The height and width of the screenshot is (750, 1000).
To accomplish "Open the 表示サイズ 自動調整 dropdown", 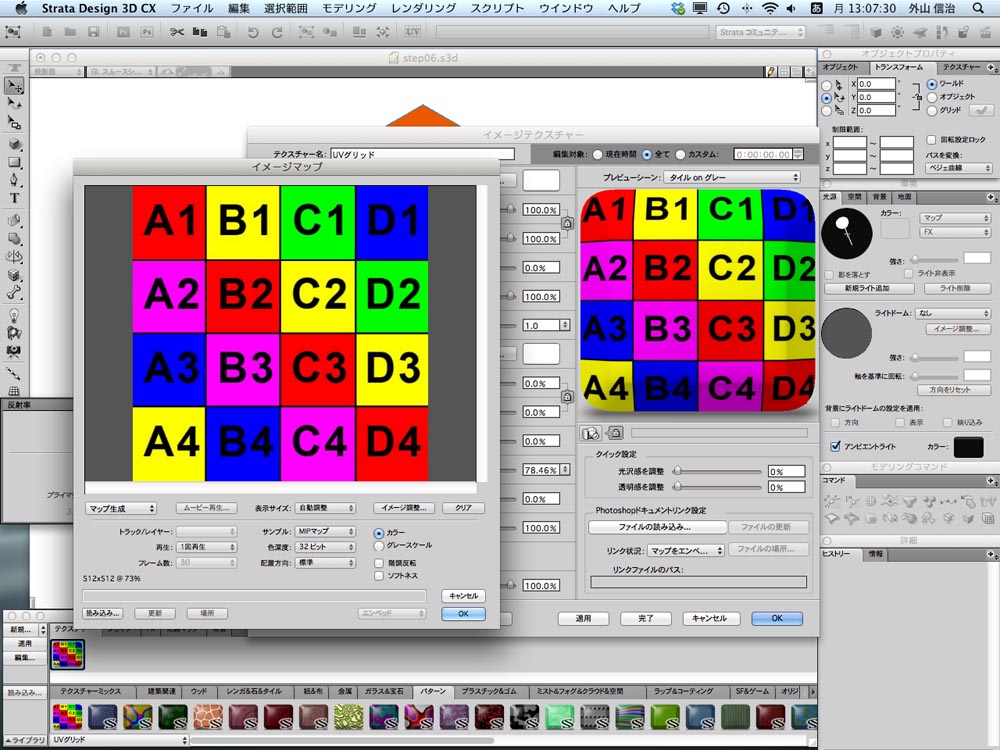I will 325,508.
